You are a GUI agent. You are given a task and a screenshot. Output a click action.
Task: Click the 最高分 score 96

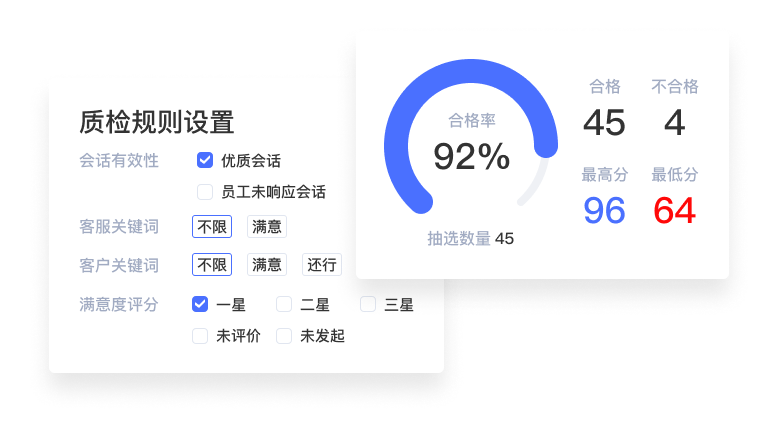(x=604, y=211)
